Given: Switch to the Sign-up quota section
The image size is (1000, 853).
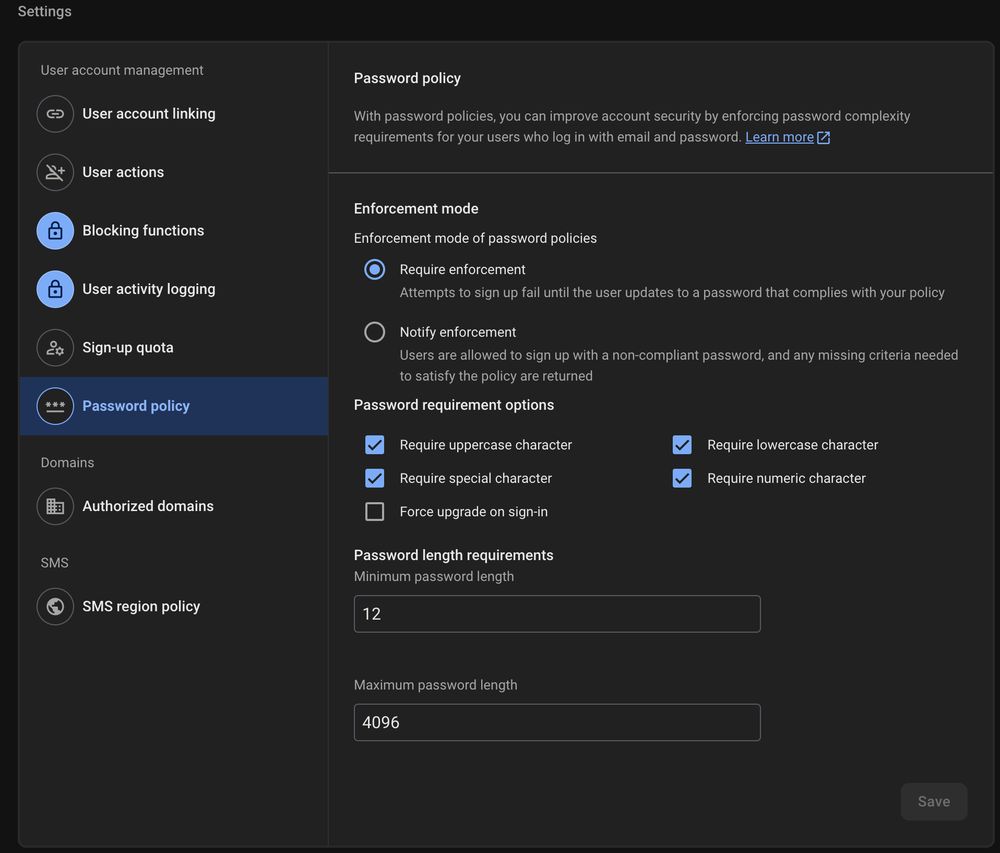Looking at the screenshot, I should [173, 347].
